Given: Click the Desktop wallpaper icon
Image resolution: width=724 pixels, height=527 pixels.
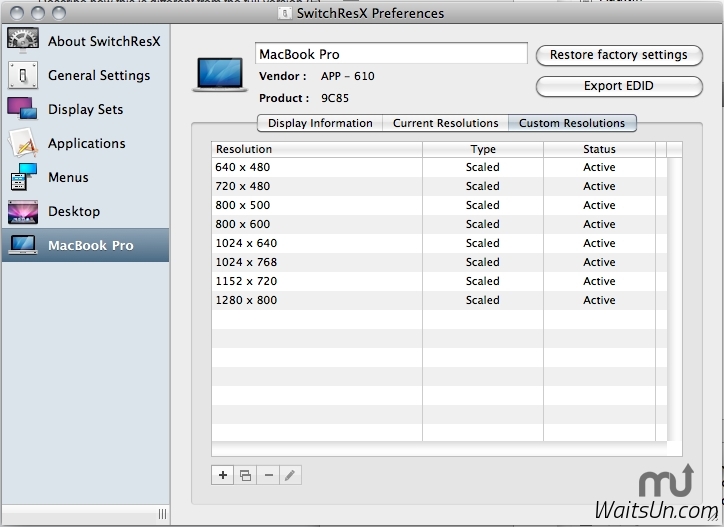Looking at the screenshot, I should pyautogui.click(x=23, y=212).
